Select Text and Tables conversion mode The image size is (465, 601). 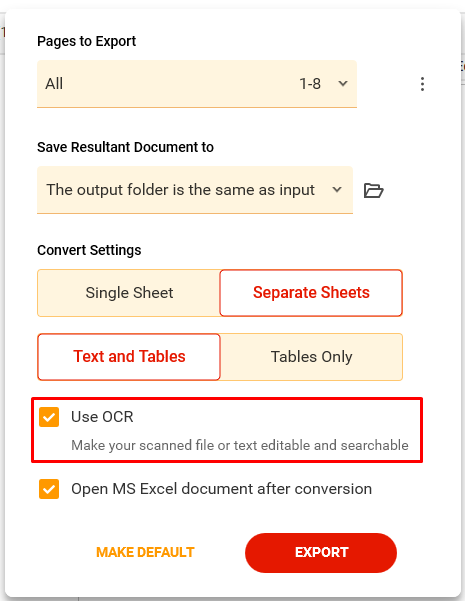tap(129, 357)
